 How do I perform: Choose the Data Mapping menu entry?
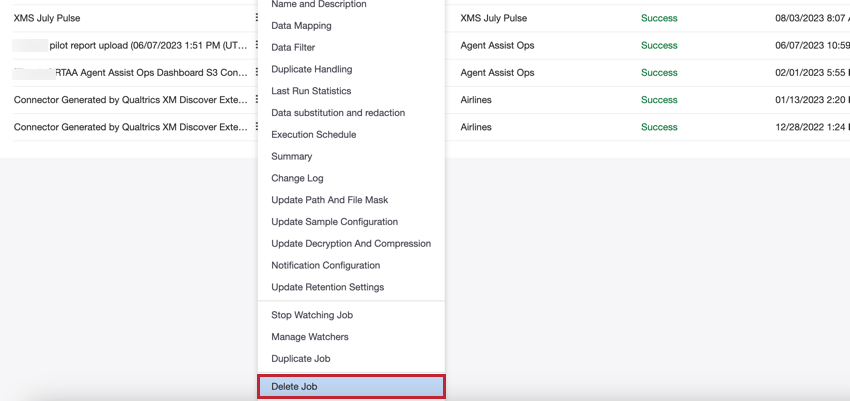pyautogui.click(x=301, y=26)
